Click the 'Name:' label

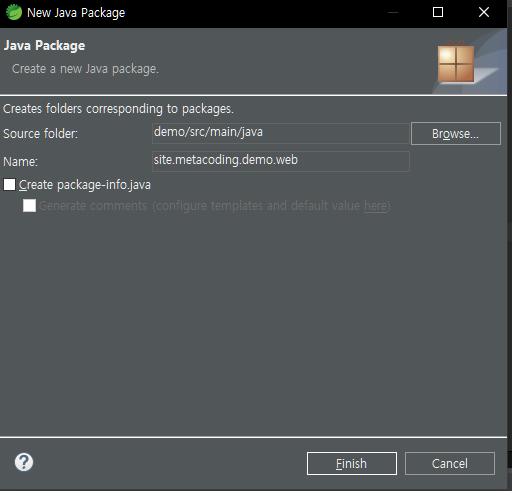pos(20,162)
